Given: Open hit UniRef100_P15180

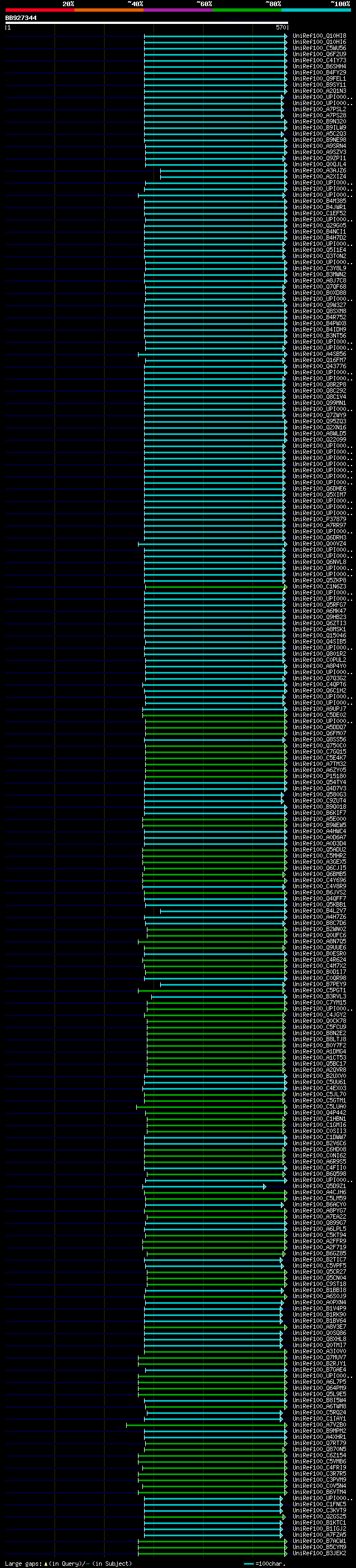Looking at the screenshot, I should point(319,776).
